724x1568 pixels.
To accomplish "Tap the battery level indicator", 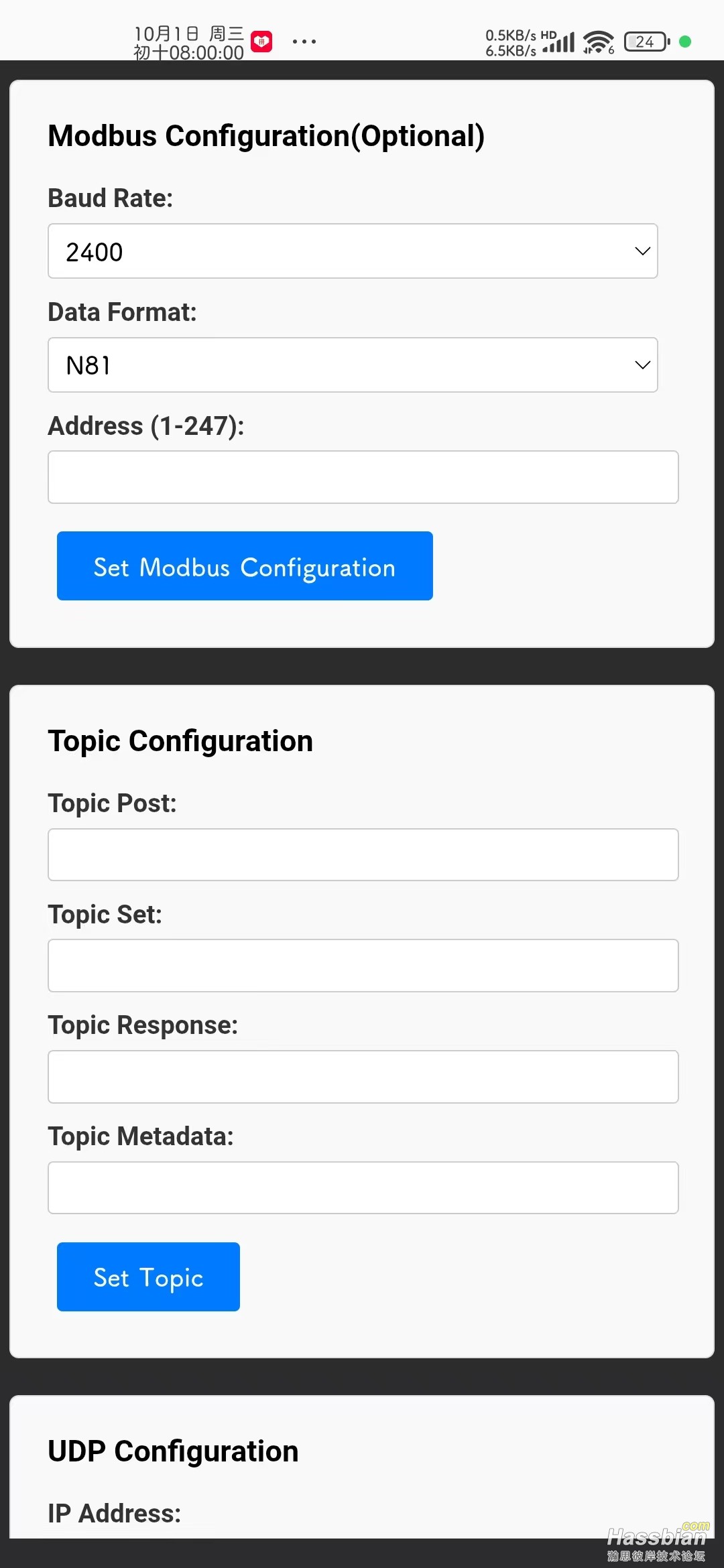I will 646,42.
